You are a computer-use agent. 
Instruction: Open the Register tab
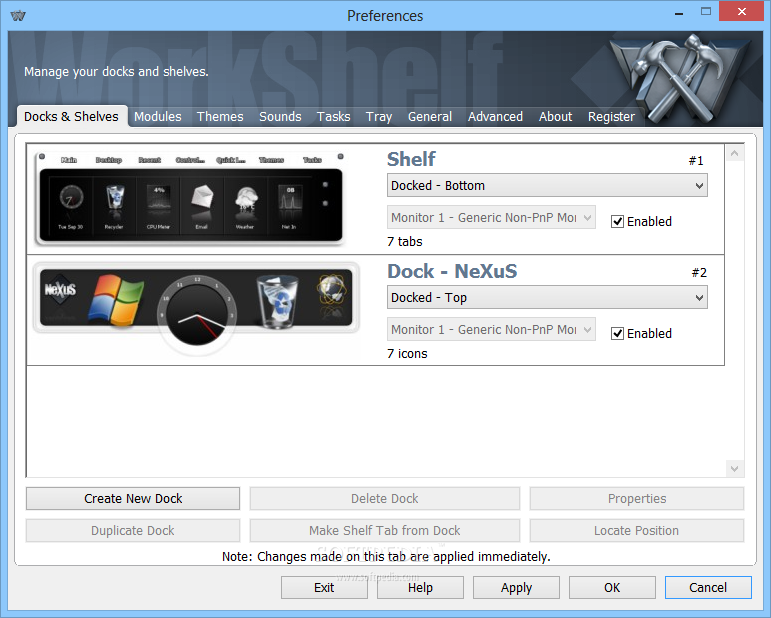coord(611,117)
